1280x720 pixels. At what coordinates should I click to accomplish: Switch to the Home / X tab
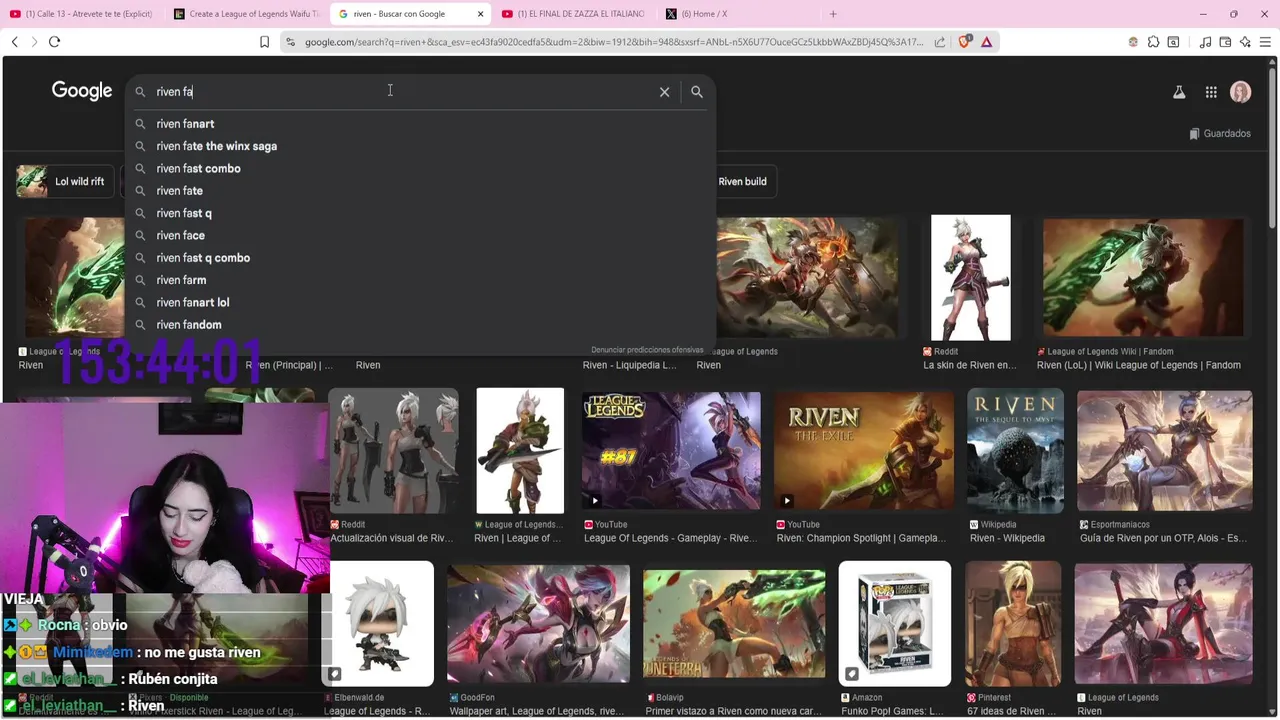[738, 14]
